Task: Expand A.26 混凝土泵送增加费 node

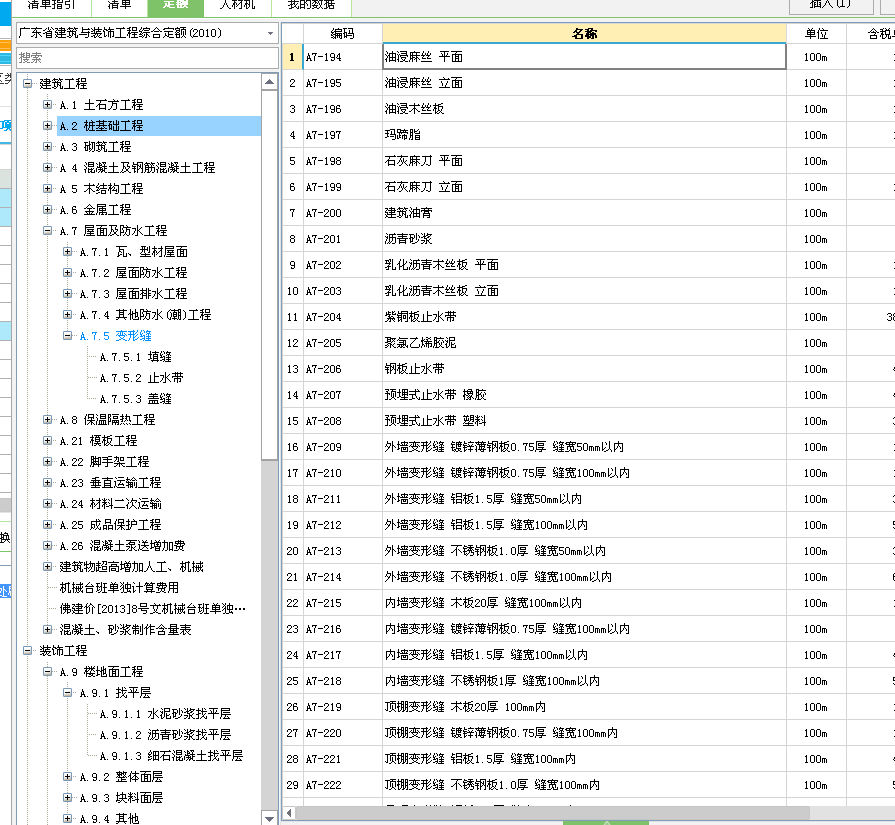Action: [47, 545]
